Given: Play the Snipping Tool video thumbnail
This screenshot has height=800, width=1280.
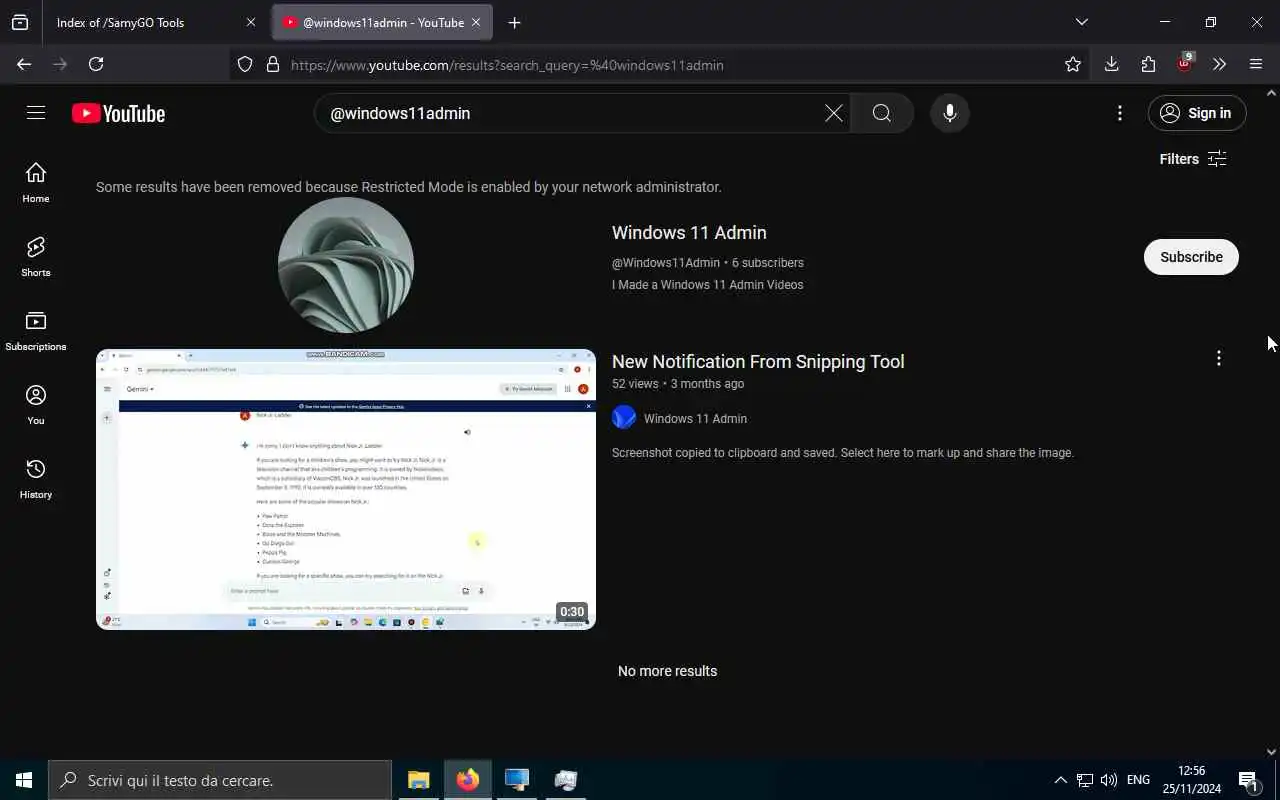Looking at the screenshot, I should (346, 489).
